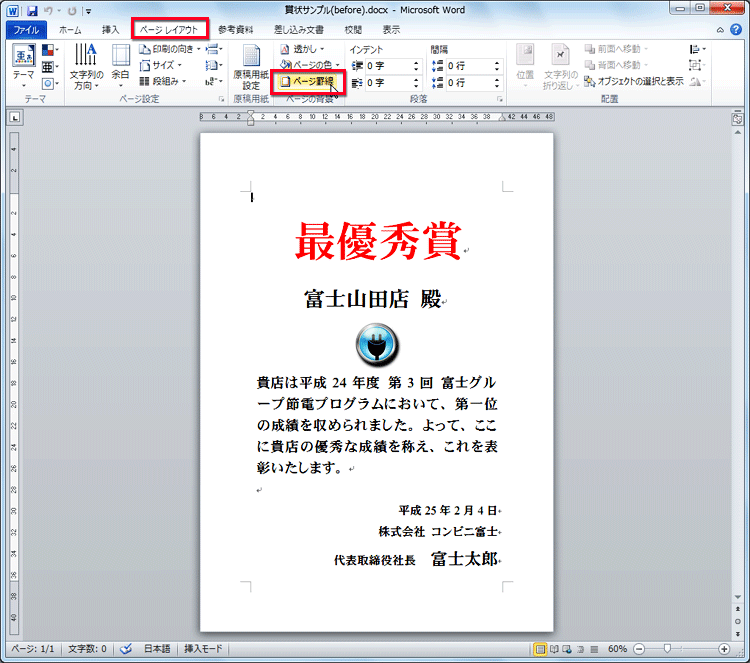Viewport: 750px width, 663px height.
Task: Click the Word application icon in title bar
Action: (12, 11)
